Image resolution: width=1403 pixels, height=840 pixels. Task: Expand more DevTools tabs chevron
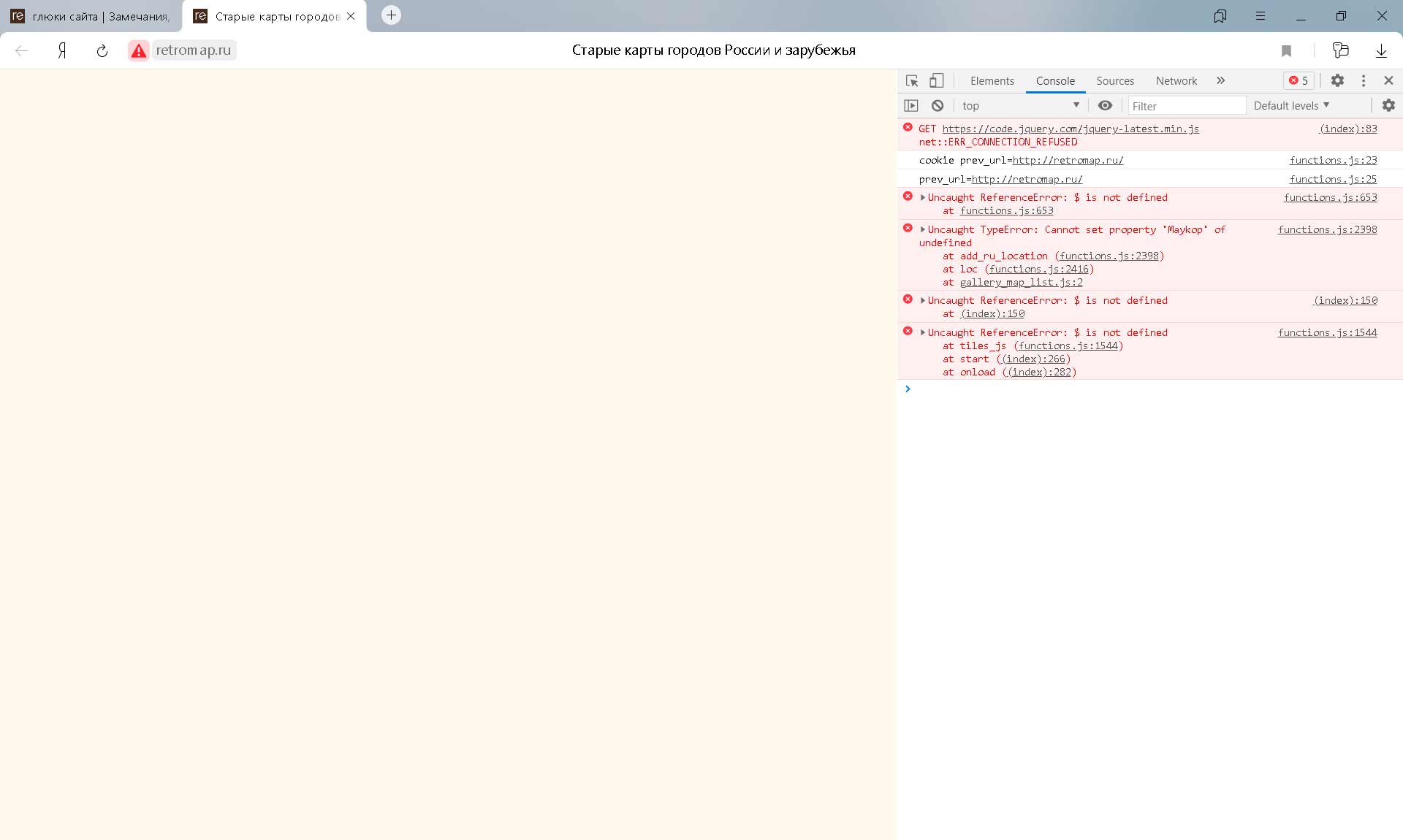(1220, 81)
